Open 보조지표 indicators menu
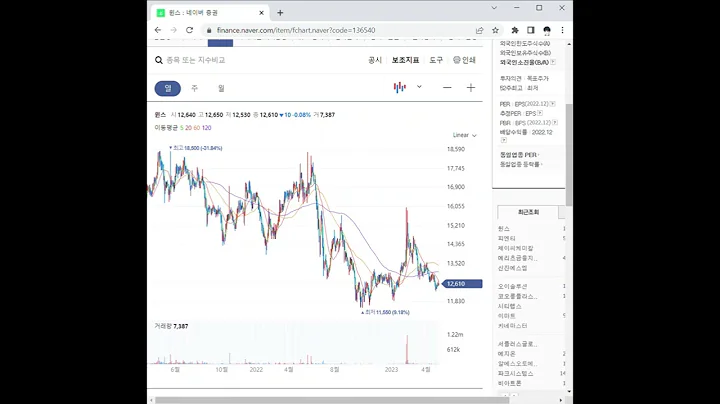720x404 pixels. coord(405,60)
